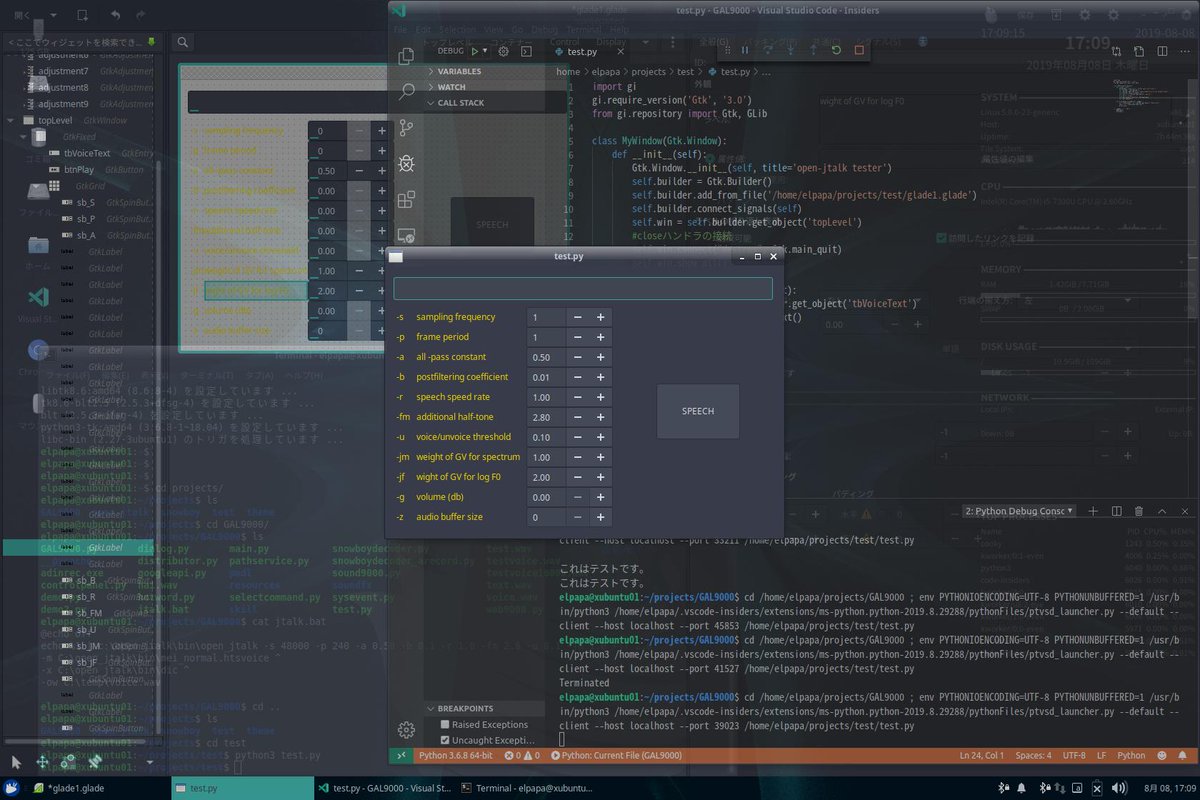Viewport: 1200px width, 800px height.
Task: Restart the debug session
Action: (x=837, y=50)
